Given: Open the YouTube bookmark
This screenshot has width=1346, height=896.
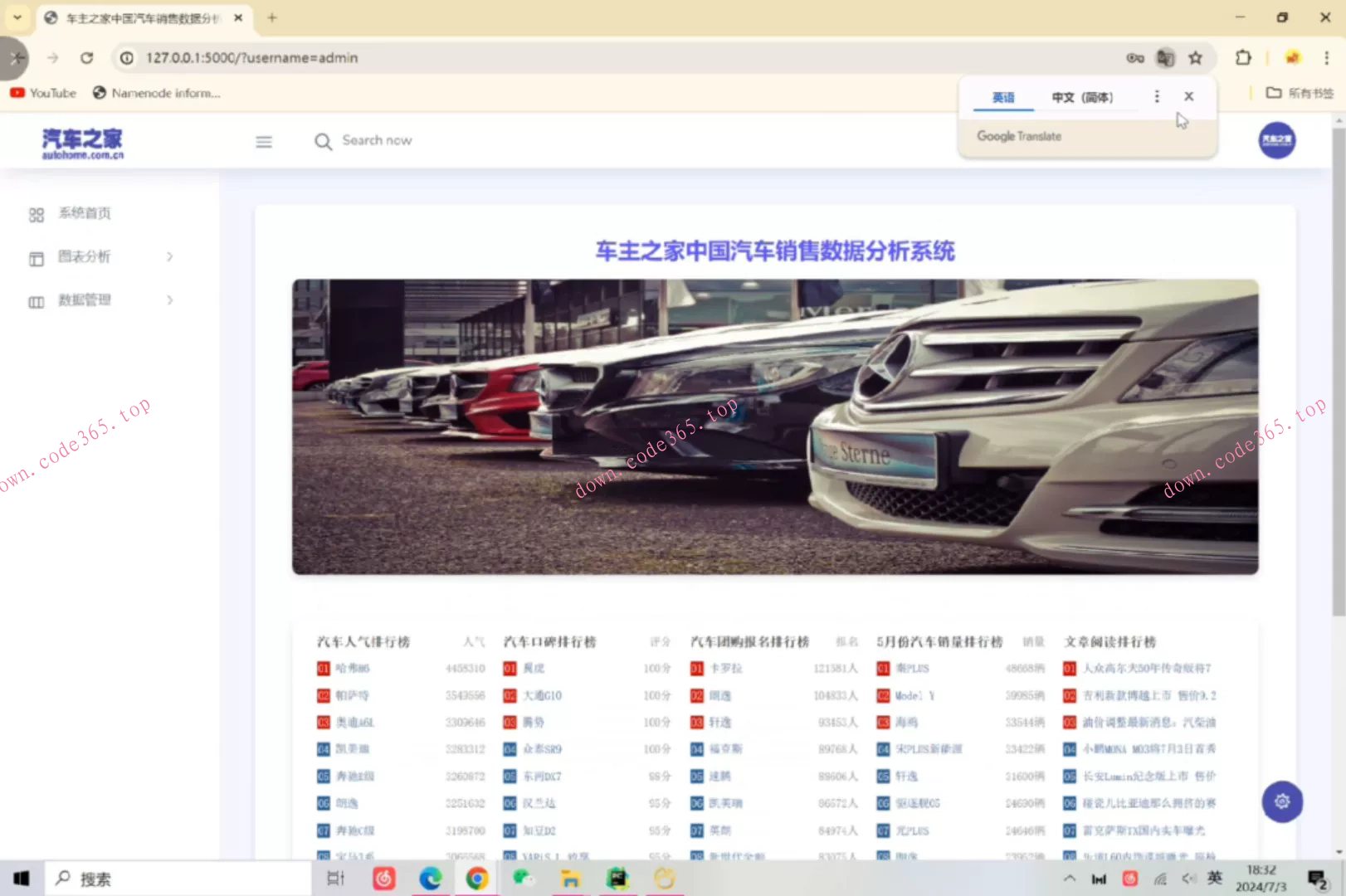Looking at the screenshot, I should (43, 93).
